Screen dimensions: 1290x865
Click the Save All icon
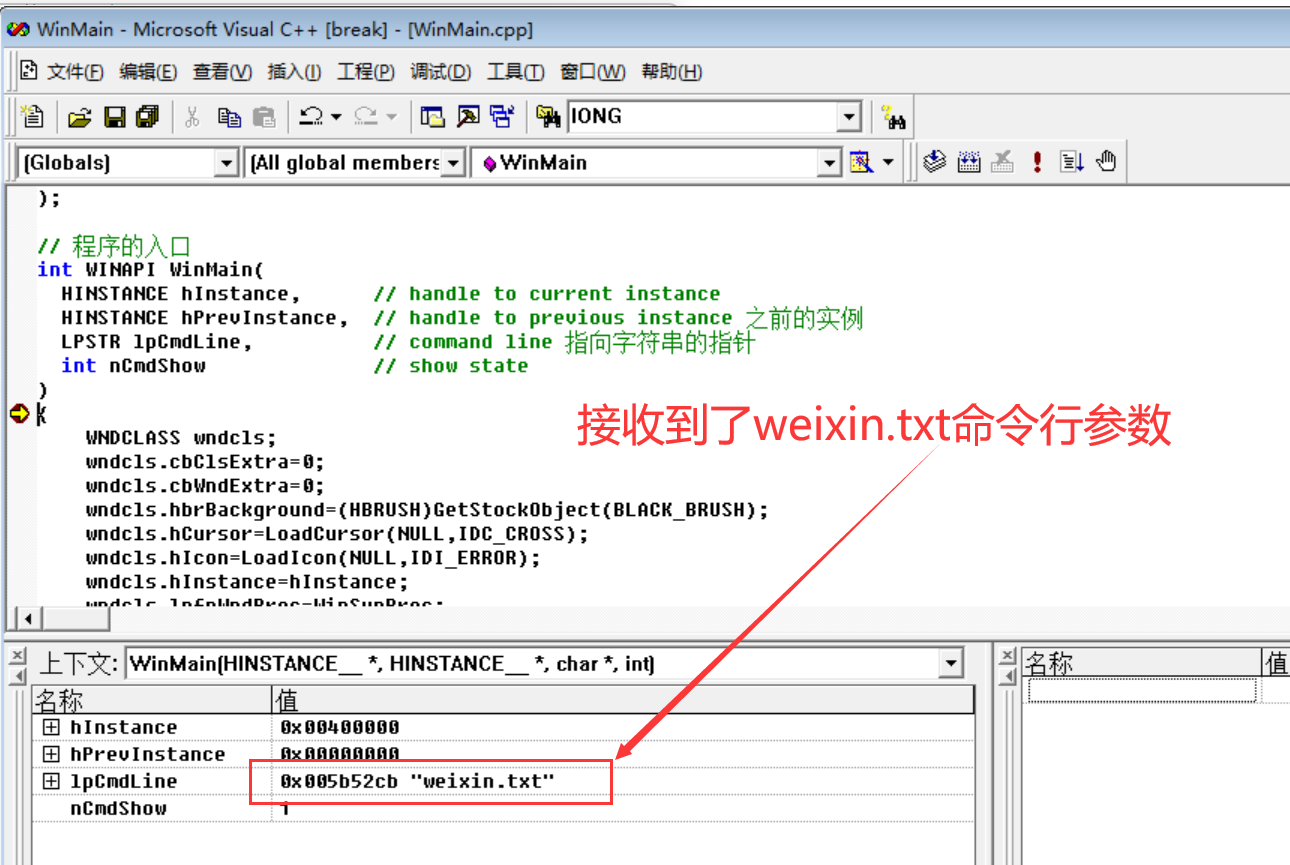pos(148,117)
